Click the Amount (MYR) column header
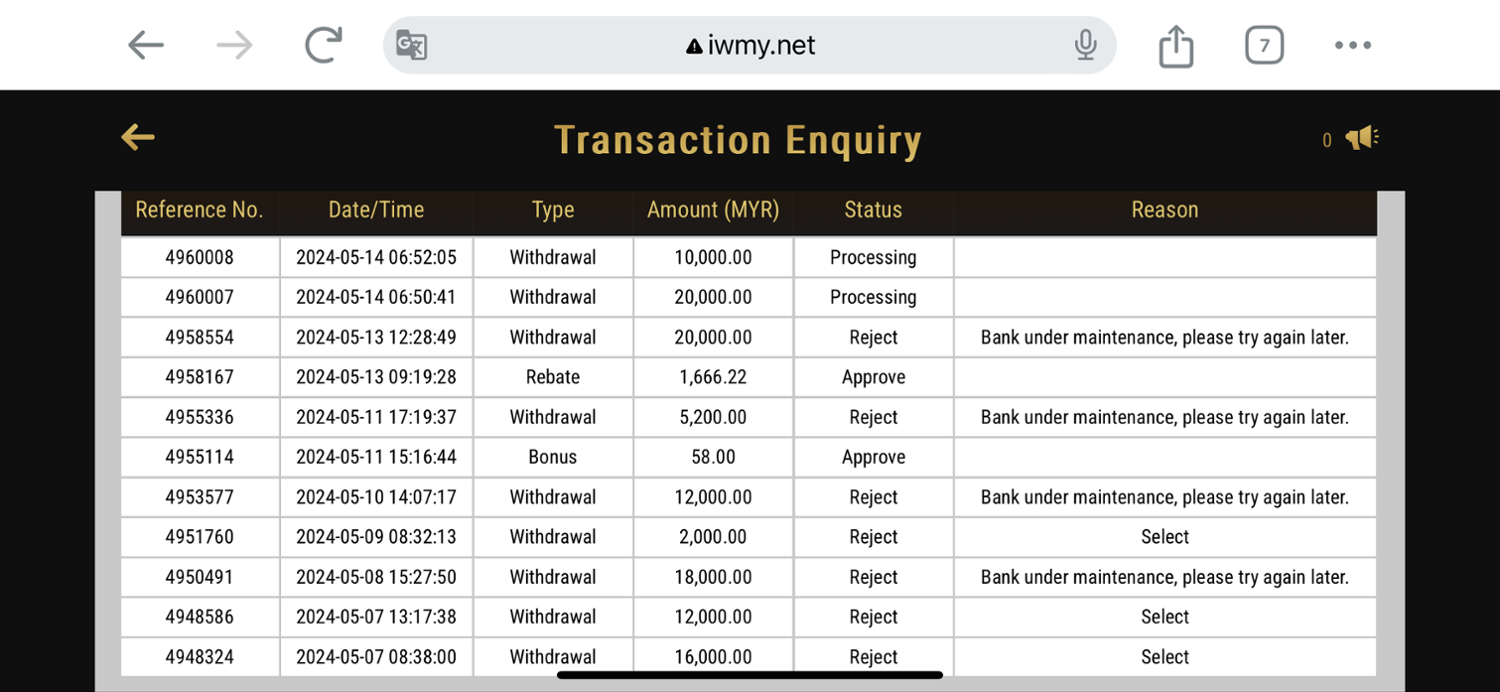This screenshot has height=692, width=1500. click(x=713, y=210)
